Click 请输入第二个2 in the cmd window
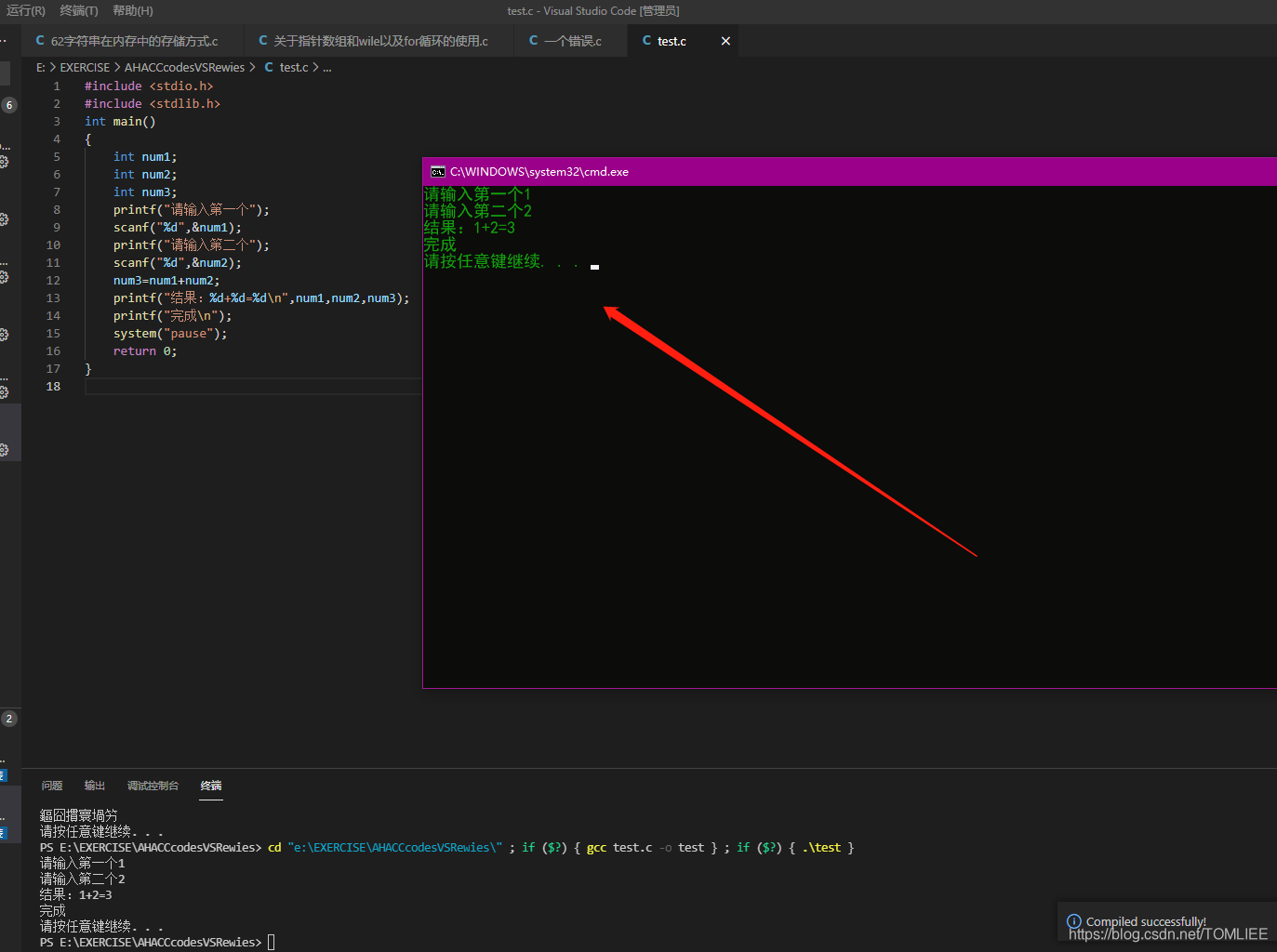 [x=477, y=211]
